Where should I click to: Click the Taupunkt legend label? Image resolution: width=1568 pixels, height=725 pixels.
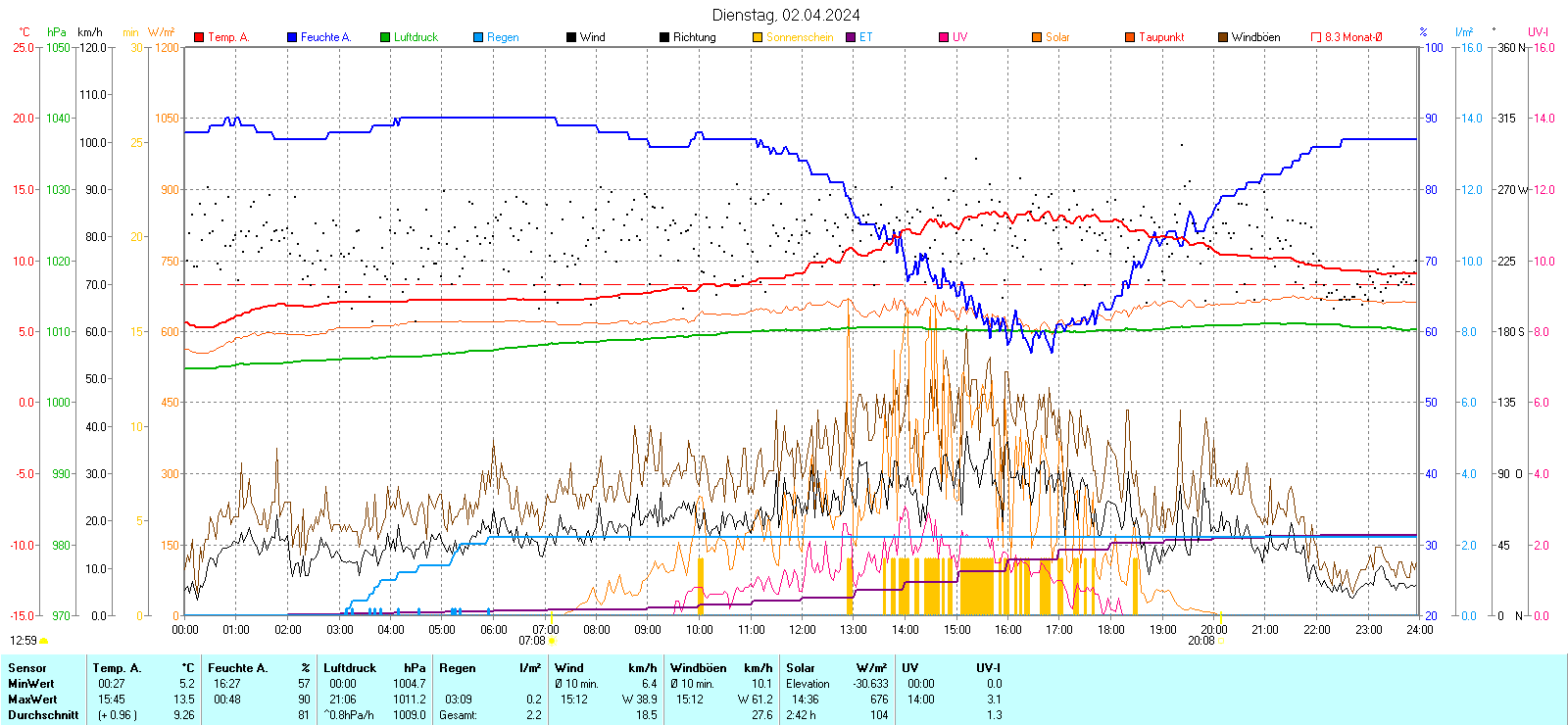point(1161,37)
